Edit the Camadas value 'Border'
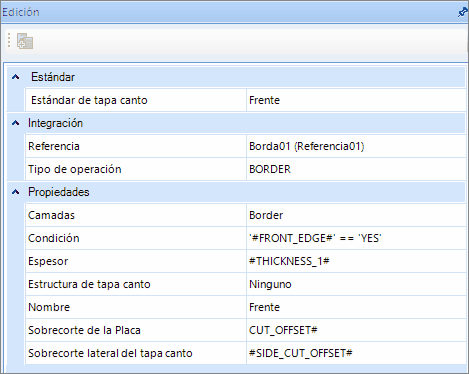469x374 pixels. [356, 215]
